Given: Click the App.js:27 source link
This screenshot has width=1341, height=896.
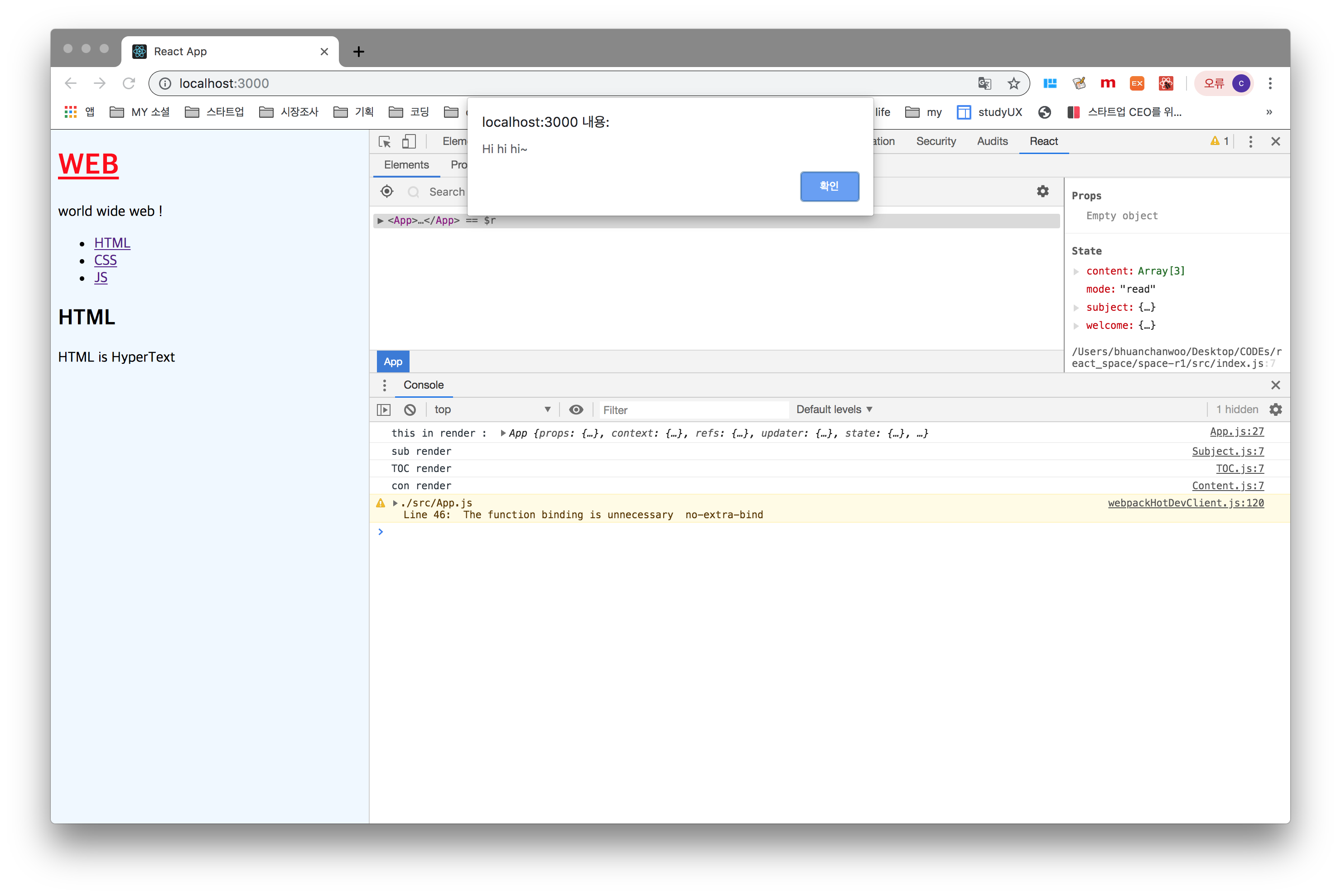Looking at the screenshot, I should pos(1236,432).
